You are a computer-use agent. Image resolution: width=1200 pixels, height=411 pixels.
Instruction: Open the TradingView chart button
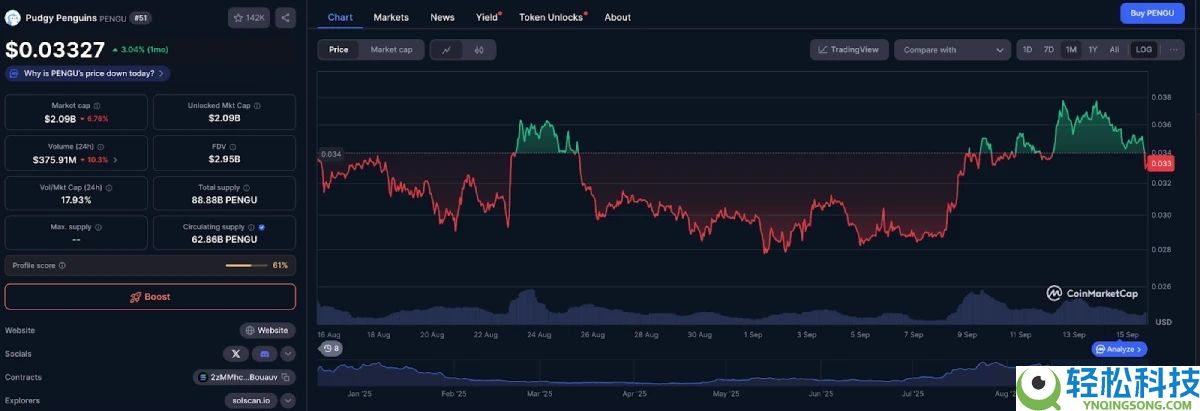pos(849,50)
